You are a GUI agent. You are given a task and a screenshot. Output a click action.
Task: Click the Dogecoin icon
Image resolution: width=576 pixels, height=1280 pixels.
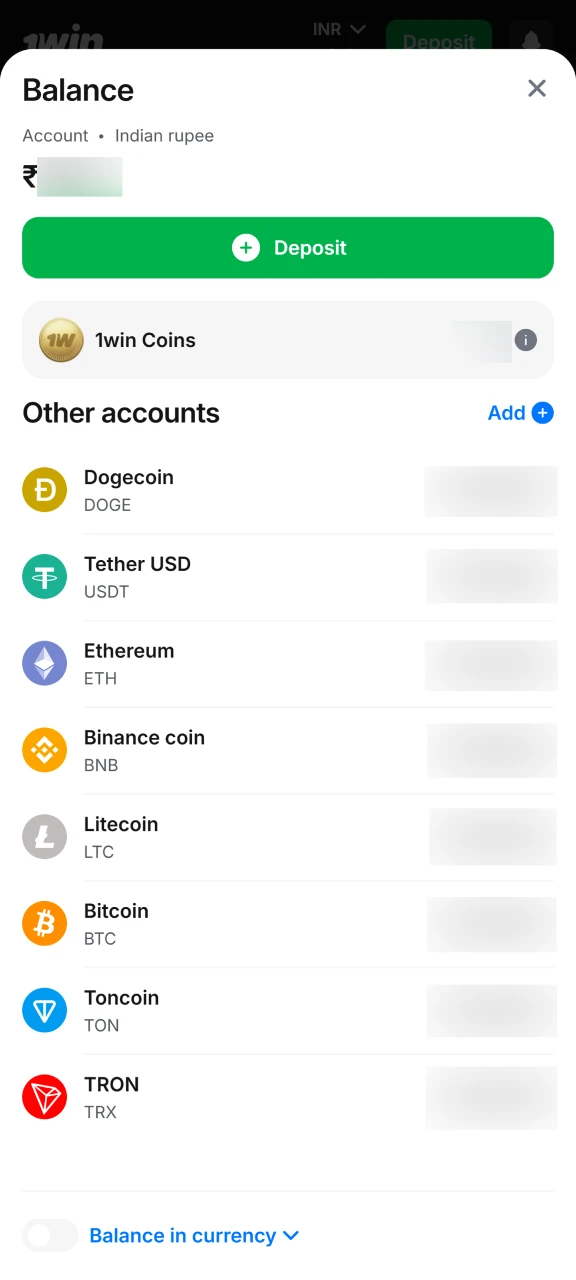pyautogui.click(x=44, y=490)
